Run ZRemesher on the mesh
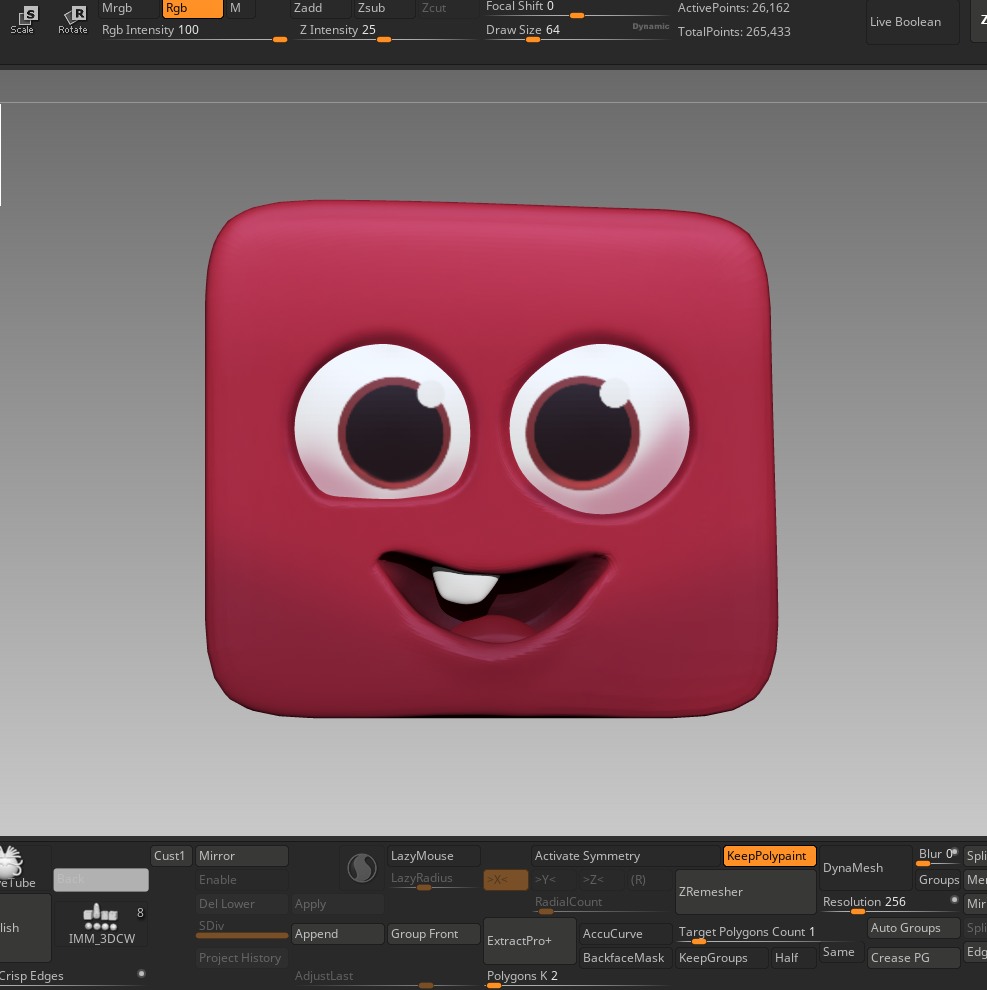The image size is (987, 990). [746, 892]
